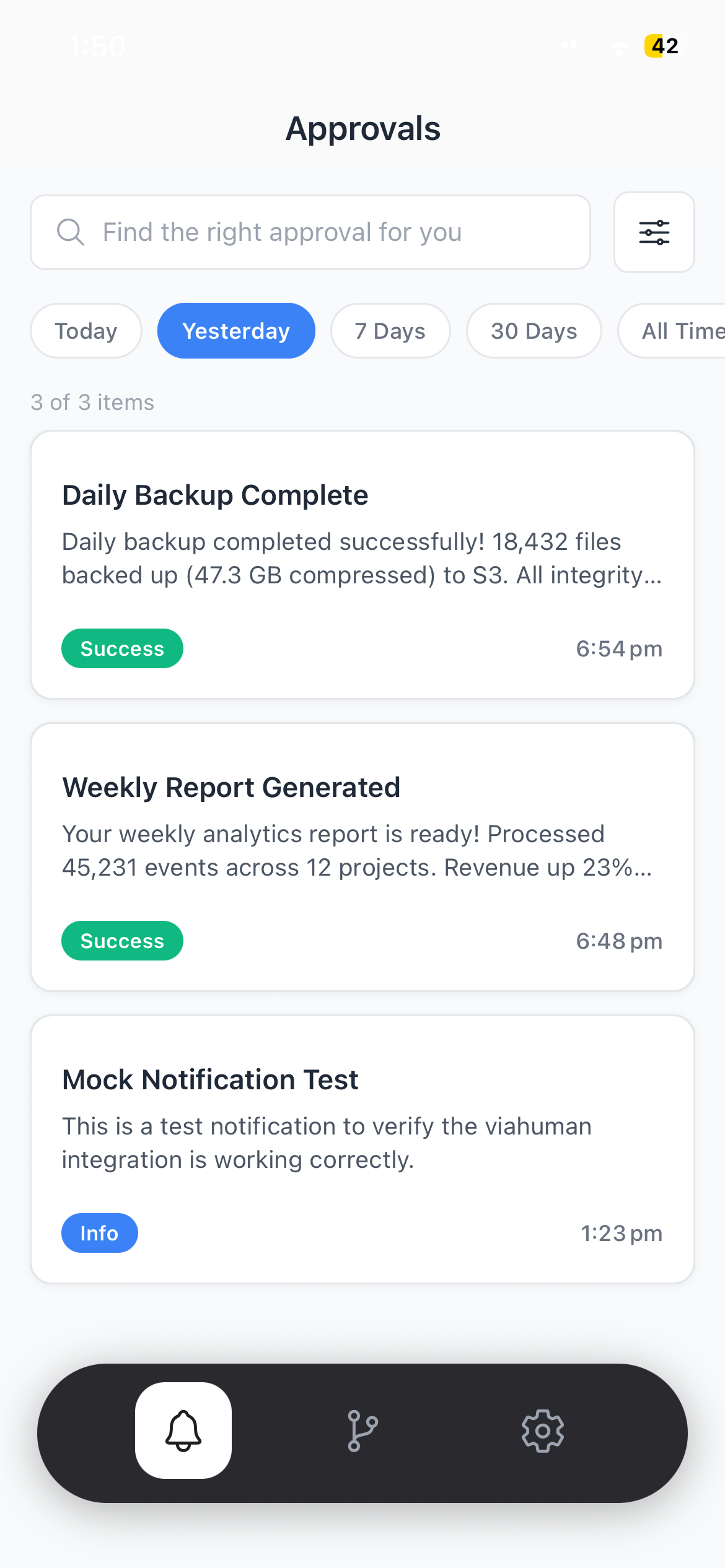Tap the Approvals page title
This screenshot has width=725, height=1568.
[362, 128]
